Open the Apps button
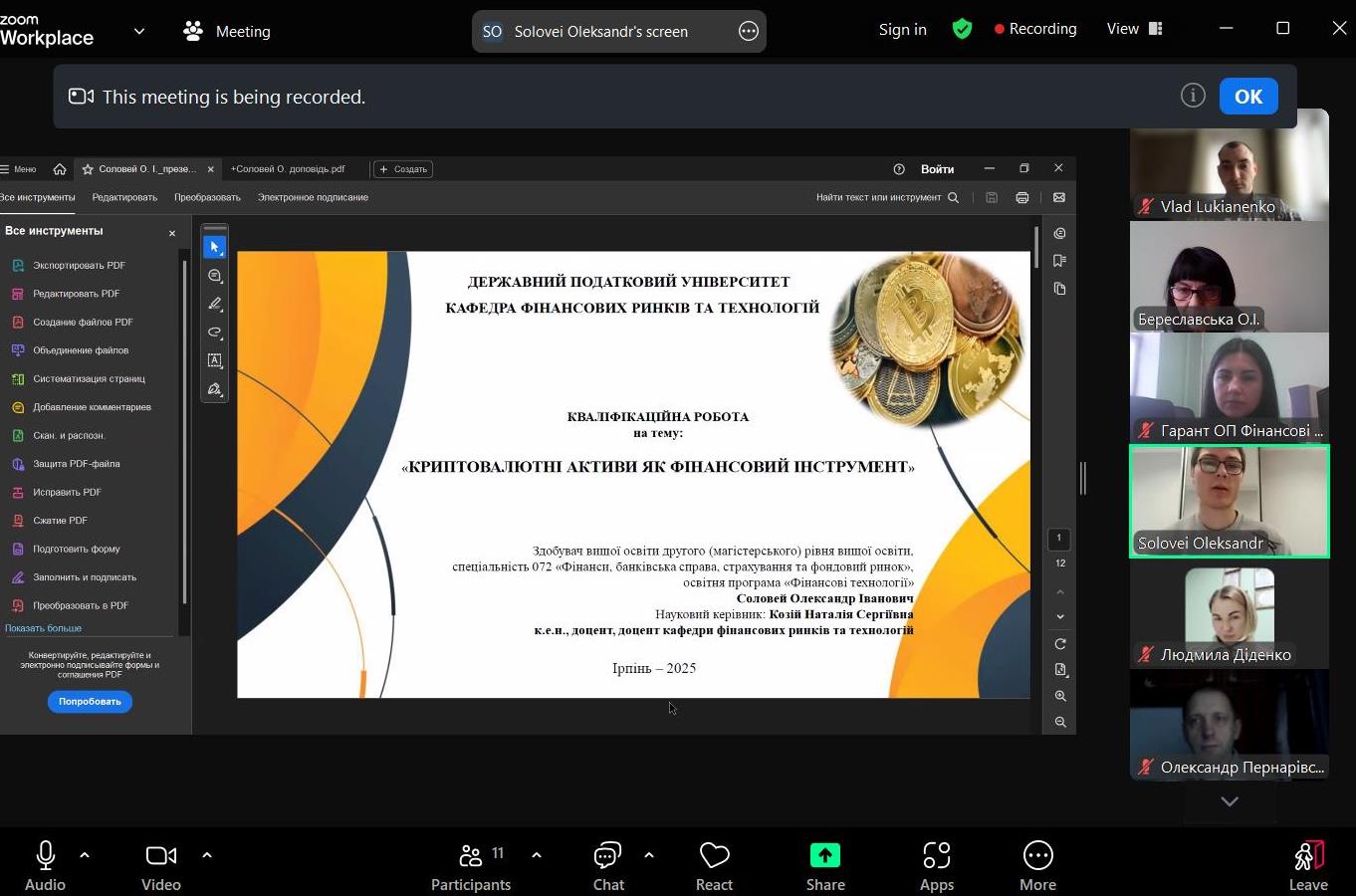 click(937, 867)
